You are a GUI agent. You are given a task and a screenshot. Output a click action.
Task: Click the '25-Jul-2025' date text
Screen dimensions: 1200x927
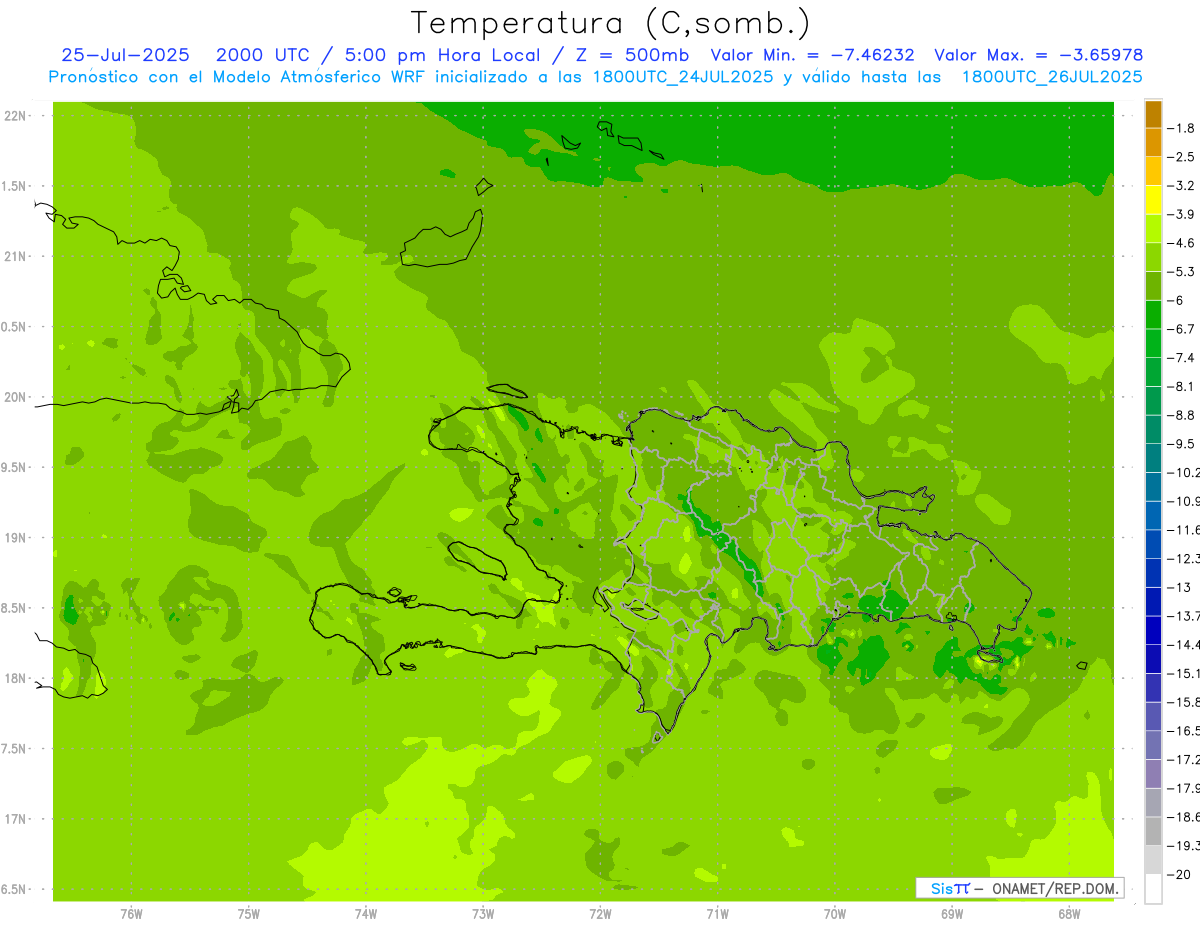click(x=125, y=55)
